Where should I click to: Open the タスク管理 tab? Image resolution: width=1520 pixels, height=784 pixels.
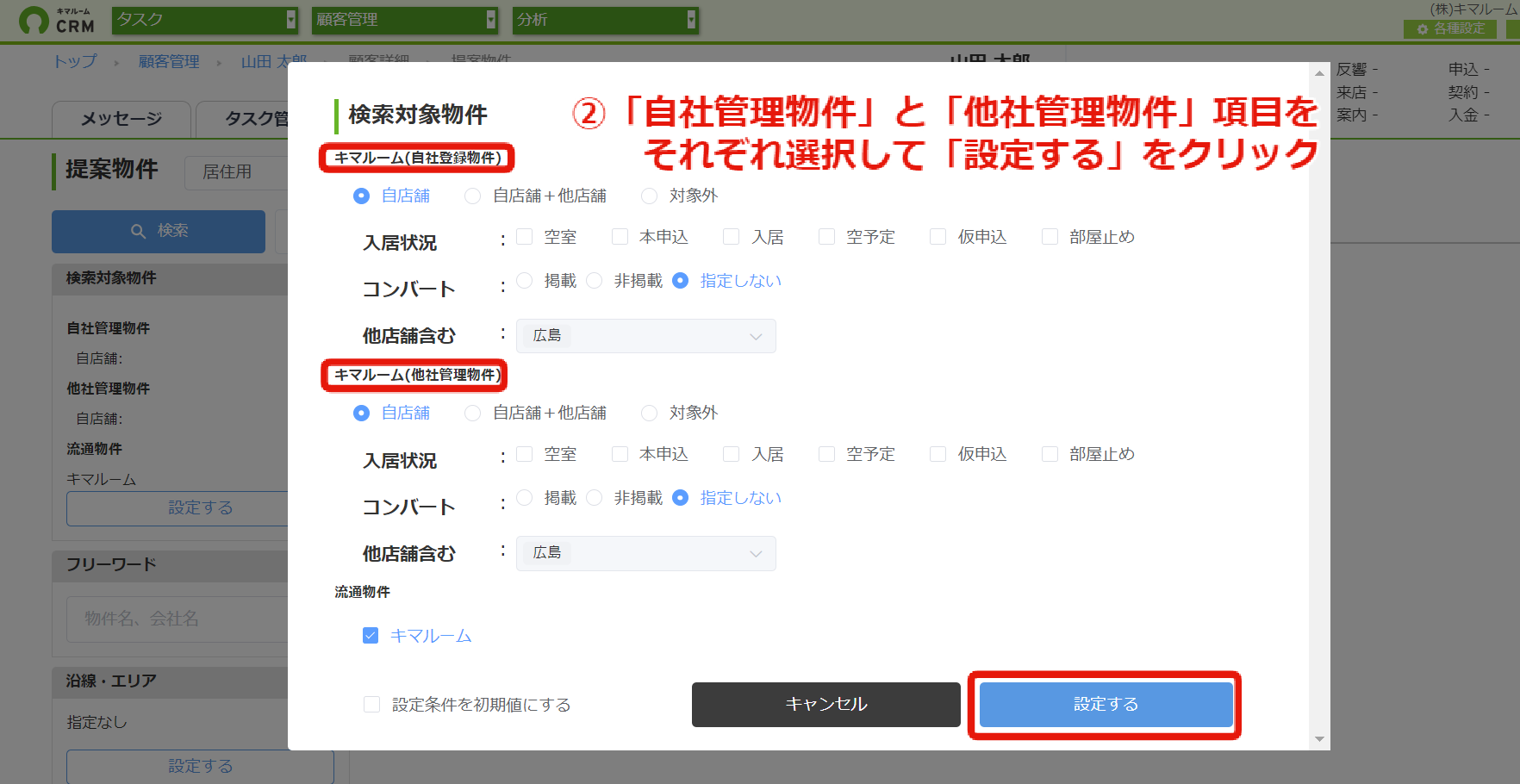pos(242,119)
